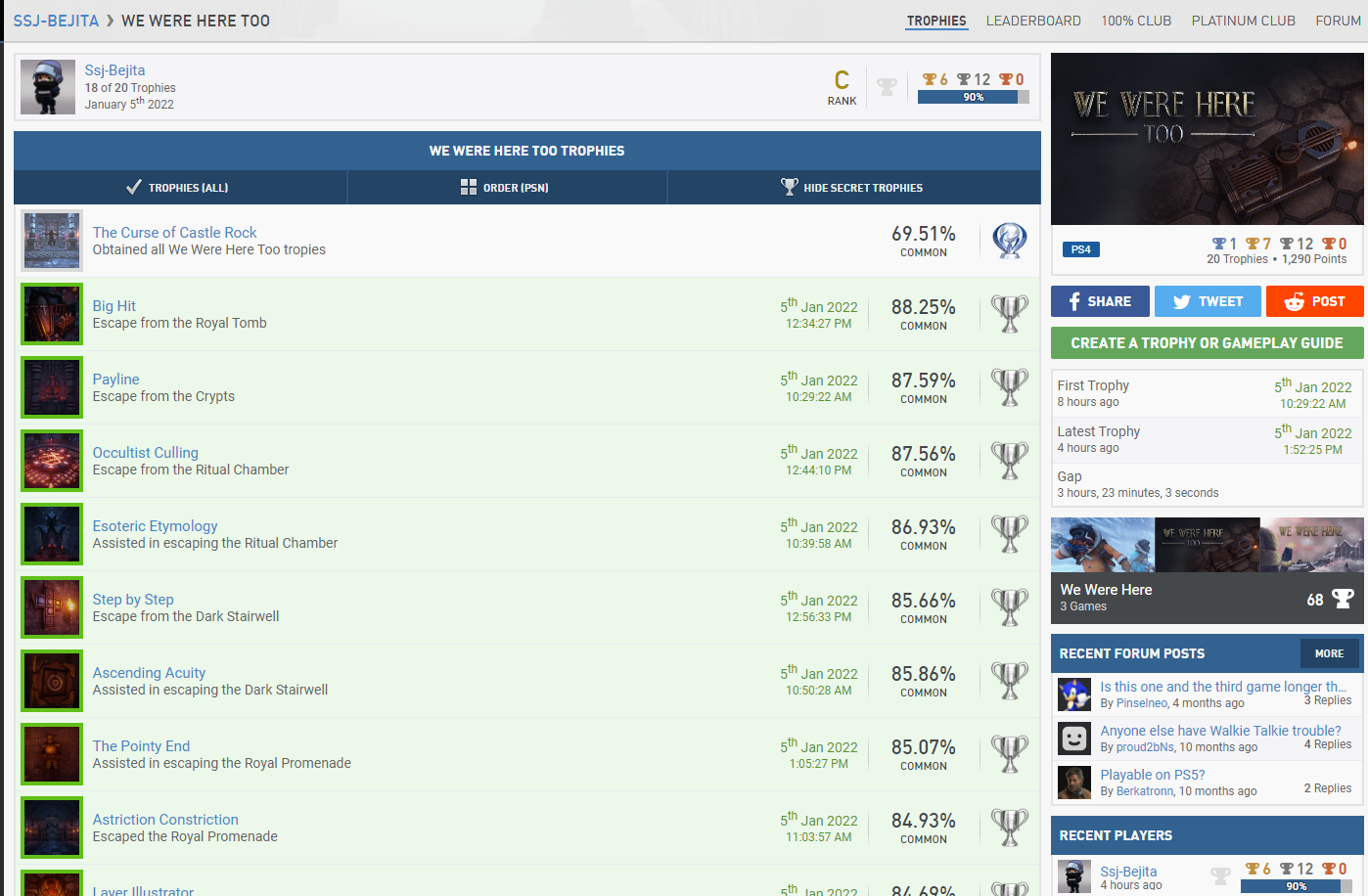Click the Big Hit trophy thumbnail
This screenshot has height=896, width=1368.
[52, 314]
